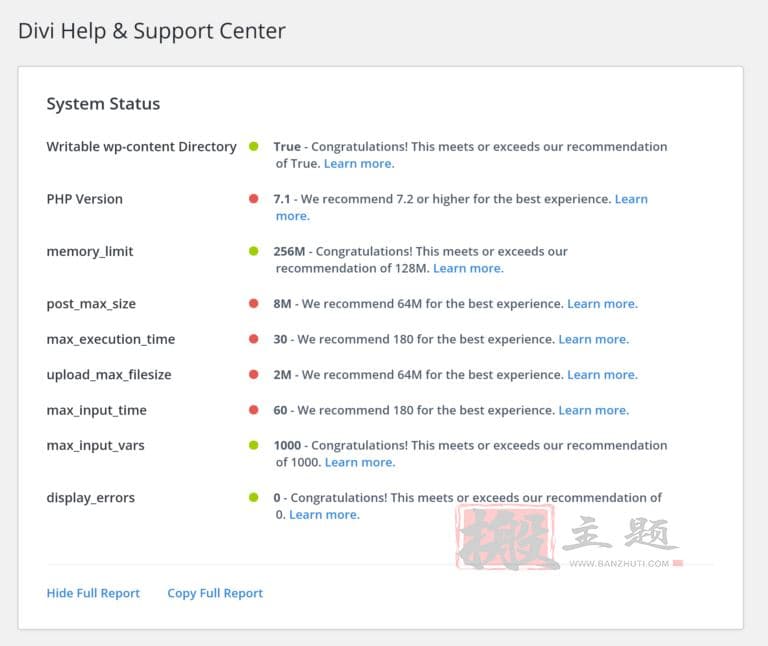Hide the full system report
This screenshot has height=646, width=768.
pos(93,593)
